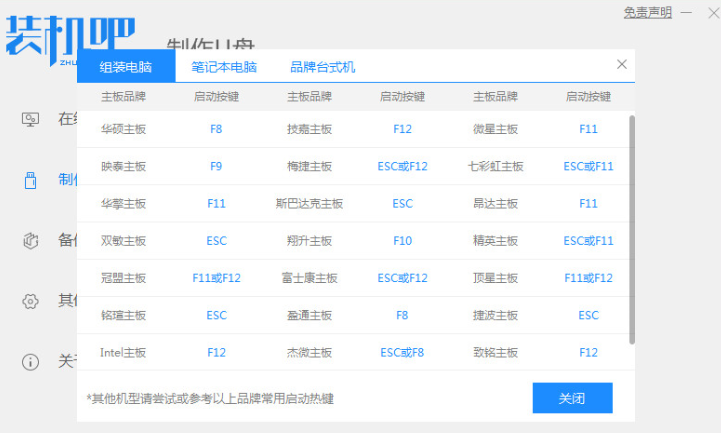Click the F8 hotkey for 华硕主板

tap(216, 129)
